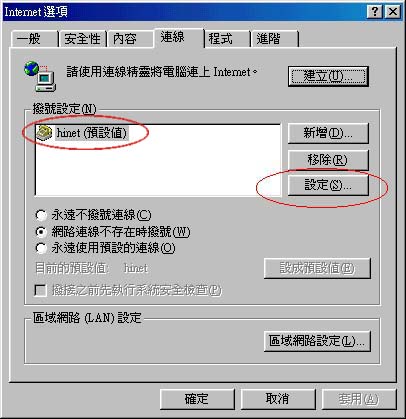Confirm with the 確定 button
This screenshot has width=406, height=419.
click(x=197, y=399)
